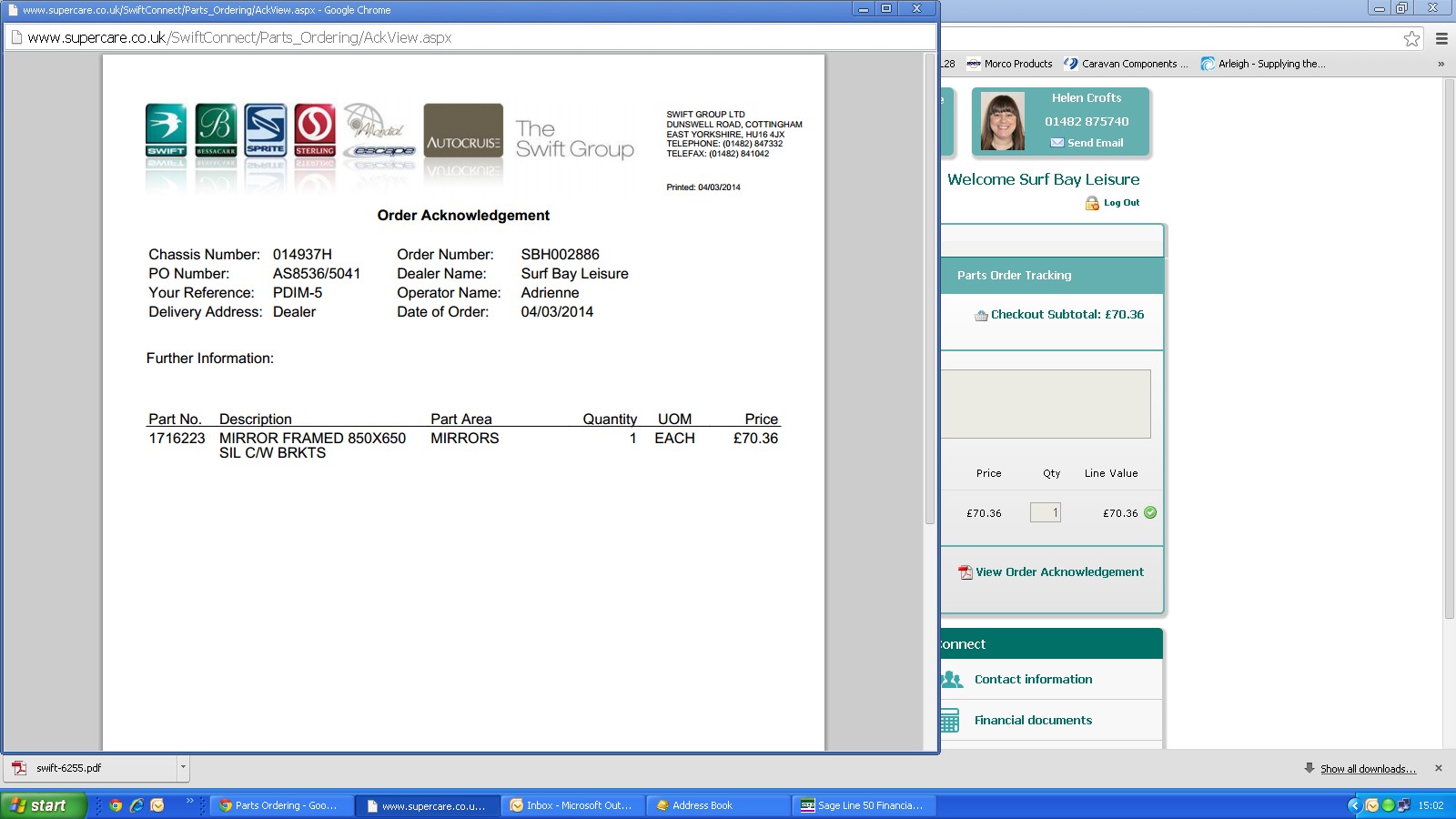The height and width of the screenshot is (819, 1456).
Task: Click PO number AS8536/5041
Action: coord(317,274)
